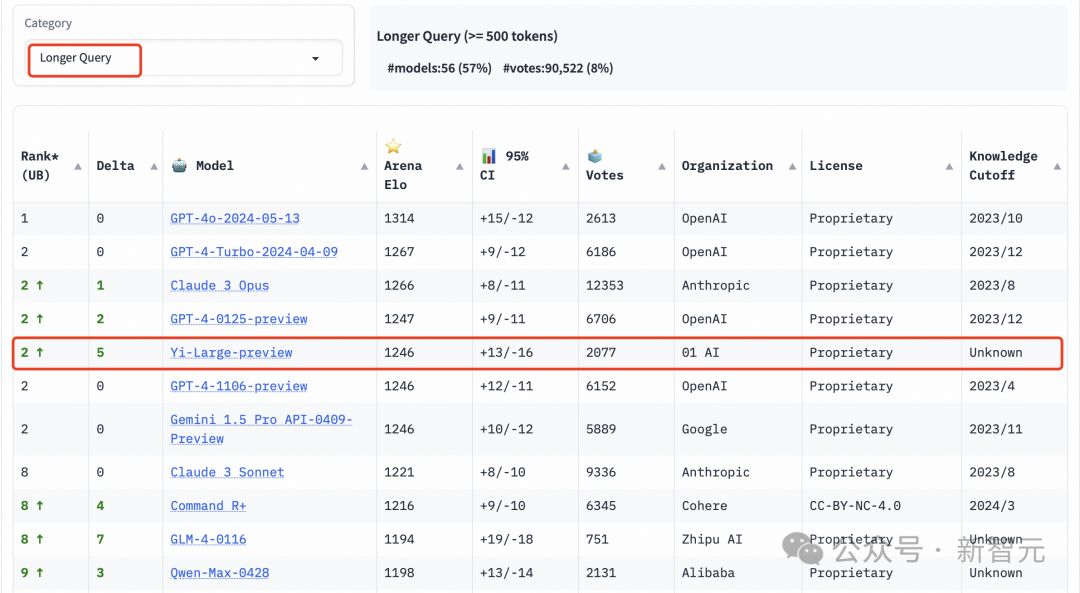Select the CC-BY-NC-4.0 license cell
The image size is (1080, 593).
point(855,506)
